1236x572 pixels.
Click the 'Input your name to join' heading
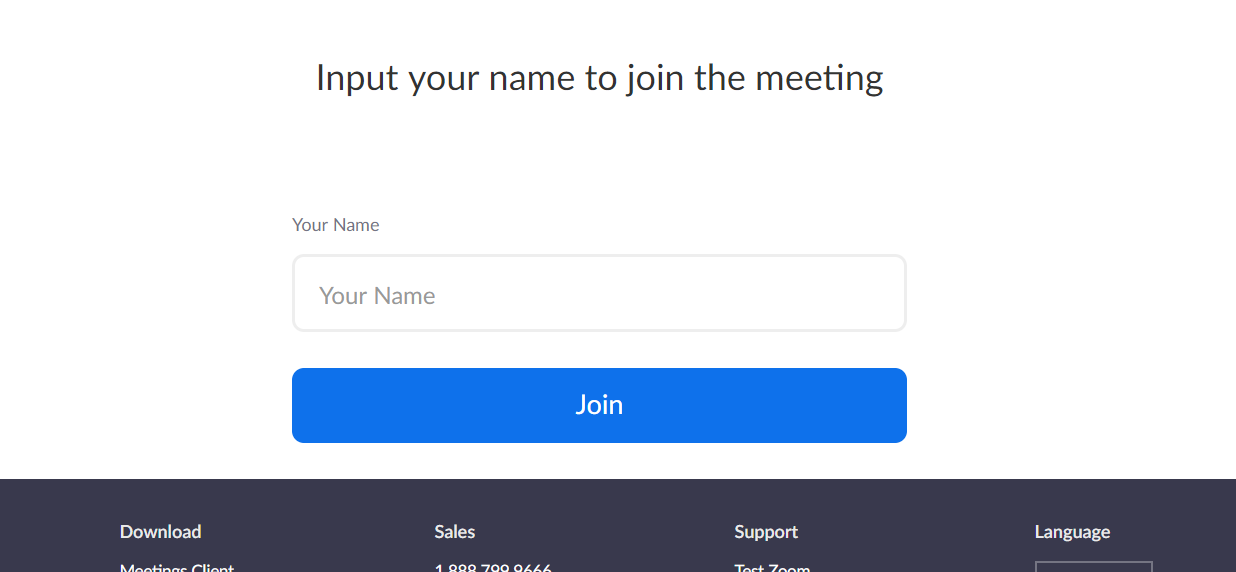click(599, 78)
